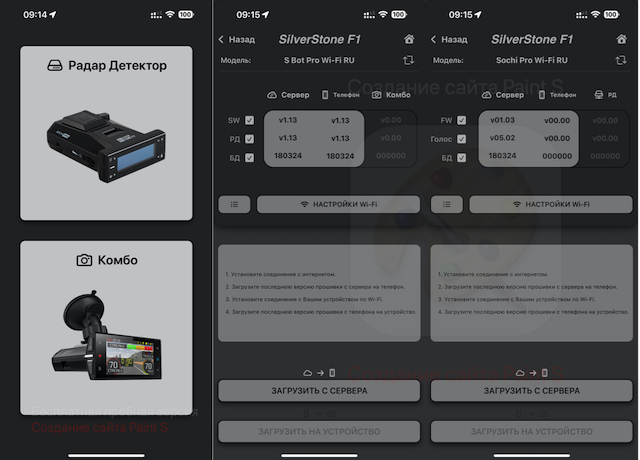The width and height of the screenshot is (640, 460).
Task: Tap home icon on S Bot Pro screen
Action: [x=409, y=39]
